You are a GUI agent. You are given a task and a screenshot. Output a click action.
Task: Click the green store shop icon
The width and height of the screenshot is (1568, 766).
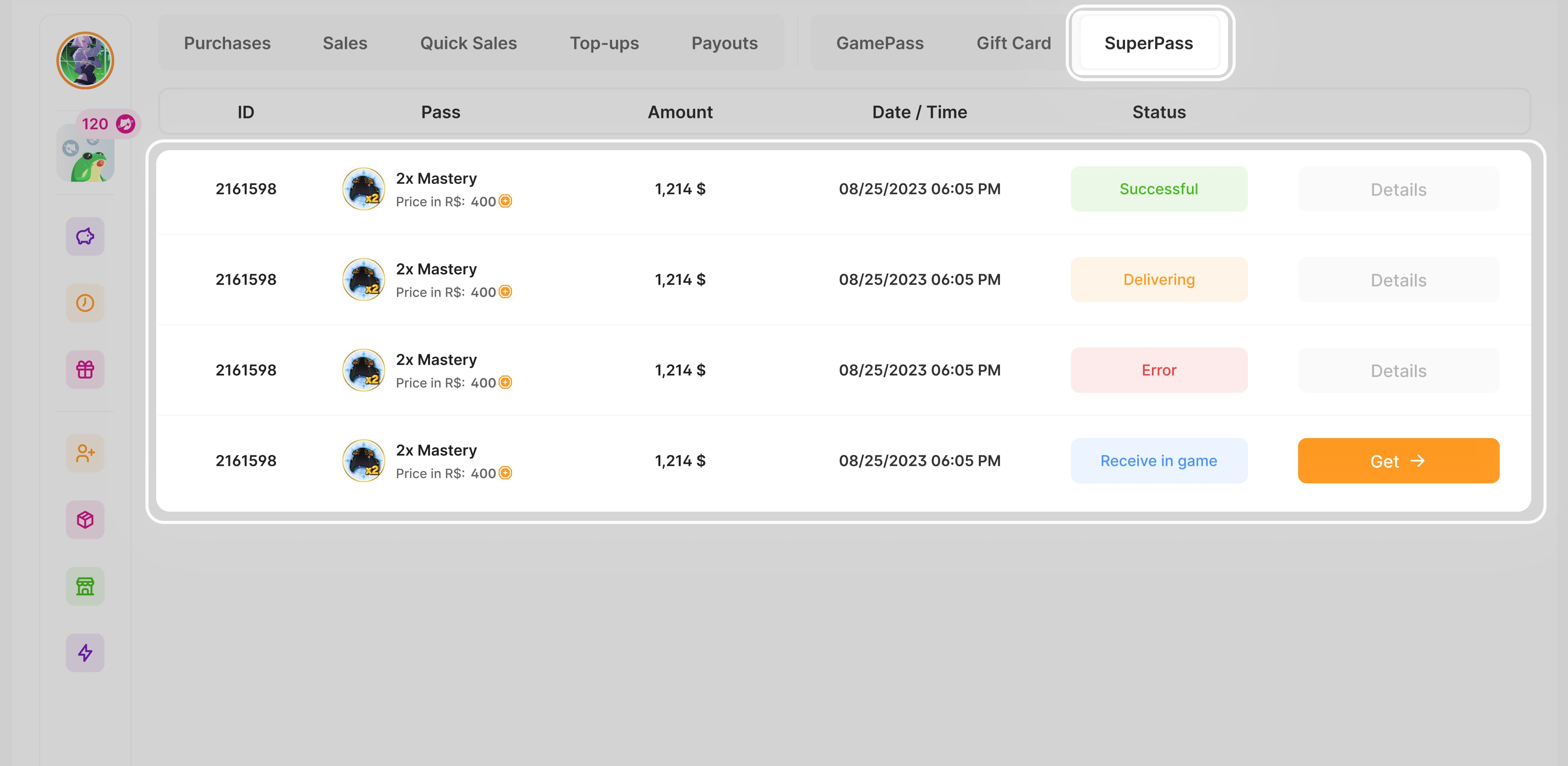pyautogui.click(x=85, y=586)
